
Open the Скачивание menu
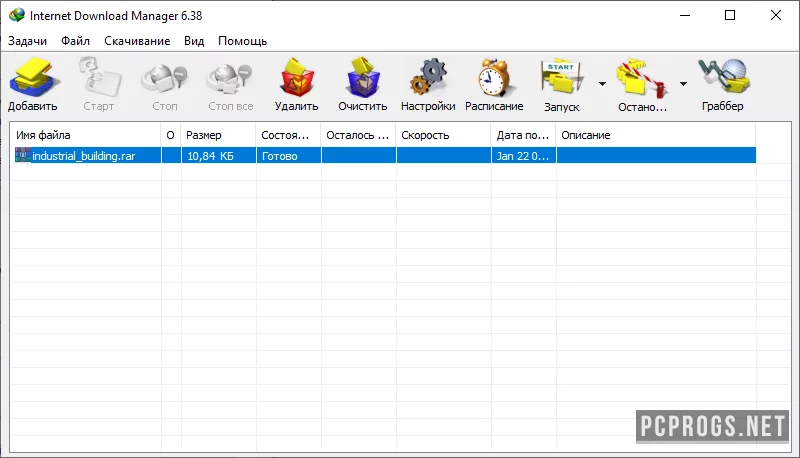click(x=137, y=41)
